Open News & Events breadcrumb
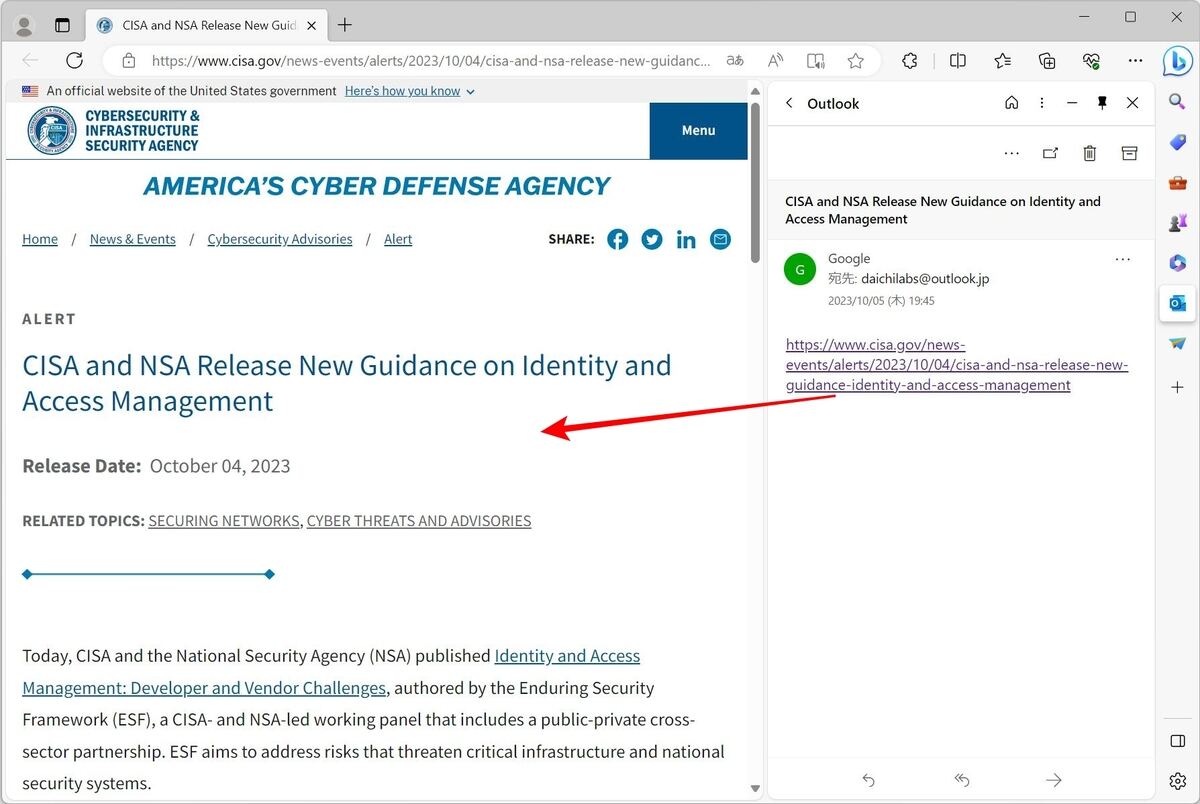Image resolution: width=1200 pixels, height=804 pixels. pyautogui.click(x=133, y=239)
